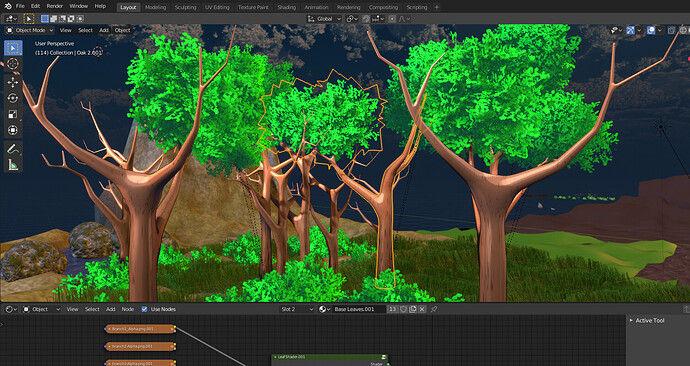Open the node editor Object shader type dropdown
Viewport: 690px width, 366px height.
(41, 309)
